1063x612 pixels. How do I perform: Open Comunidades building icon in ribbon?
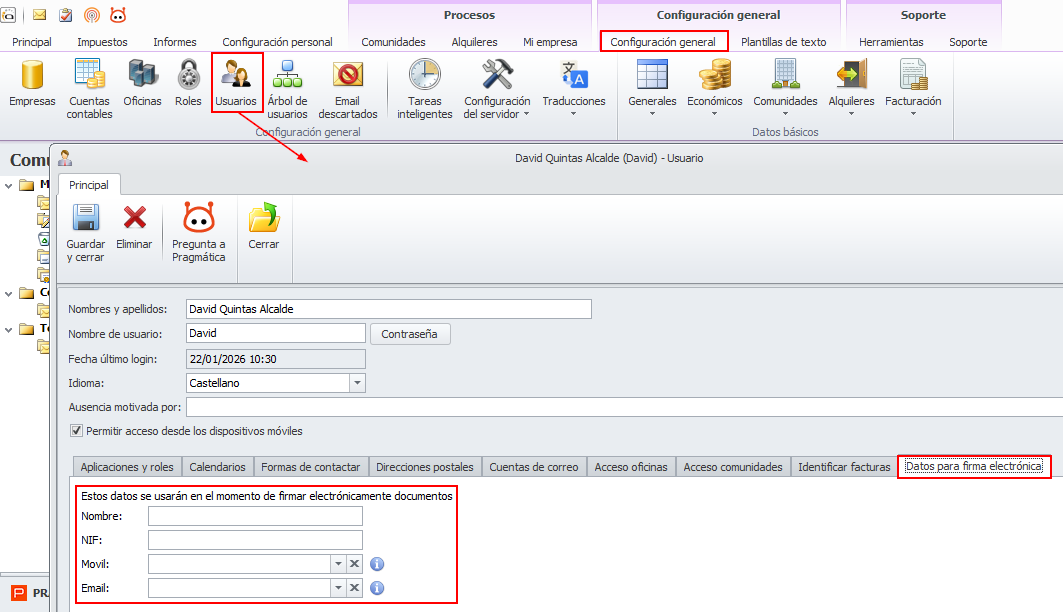(785, 75)
